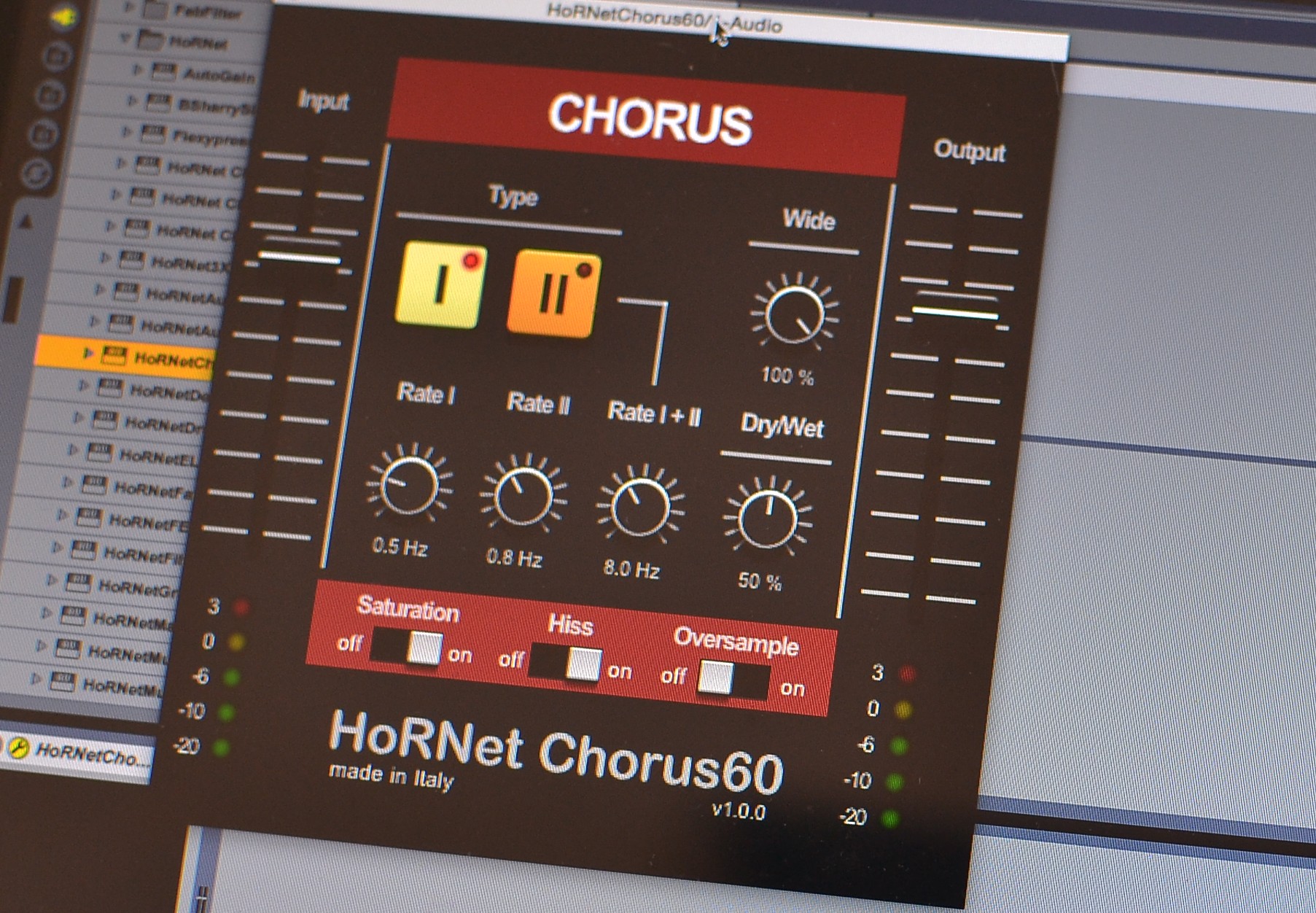Click the 100 % wide value
The height and width of the screenshot is (913, 1316).
[787, 376]
